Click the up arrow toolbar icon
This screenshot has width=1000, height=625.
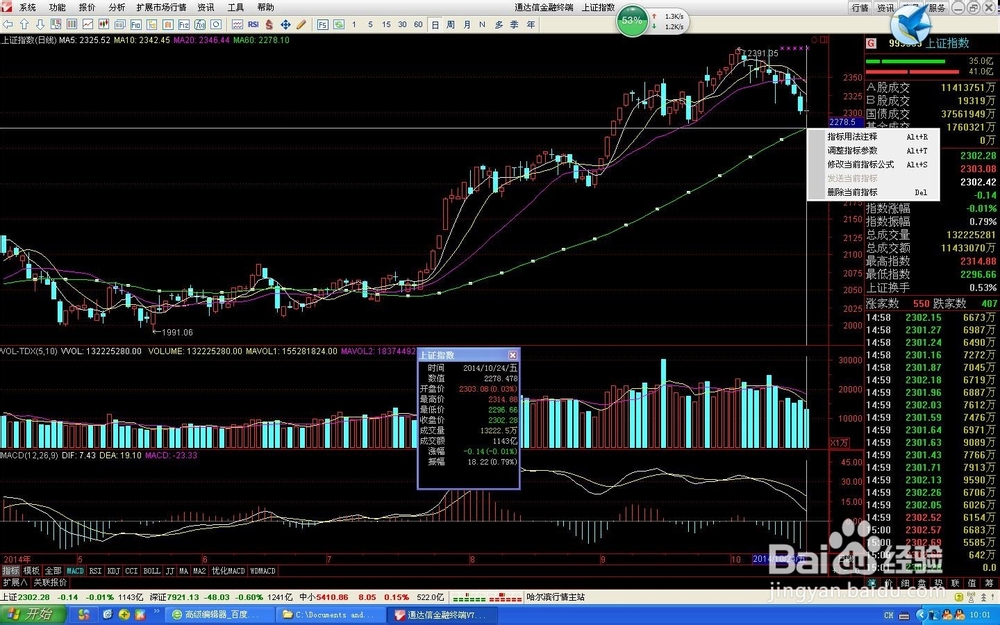click(24, 24)
